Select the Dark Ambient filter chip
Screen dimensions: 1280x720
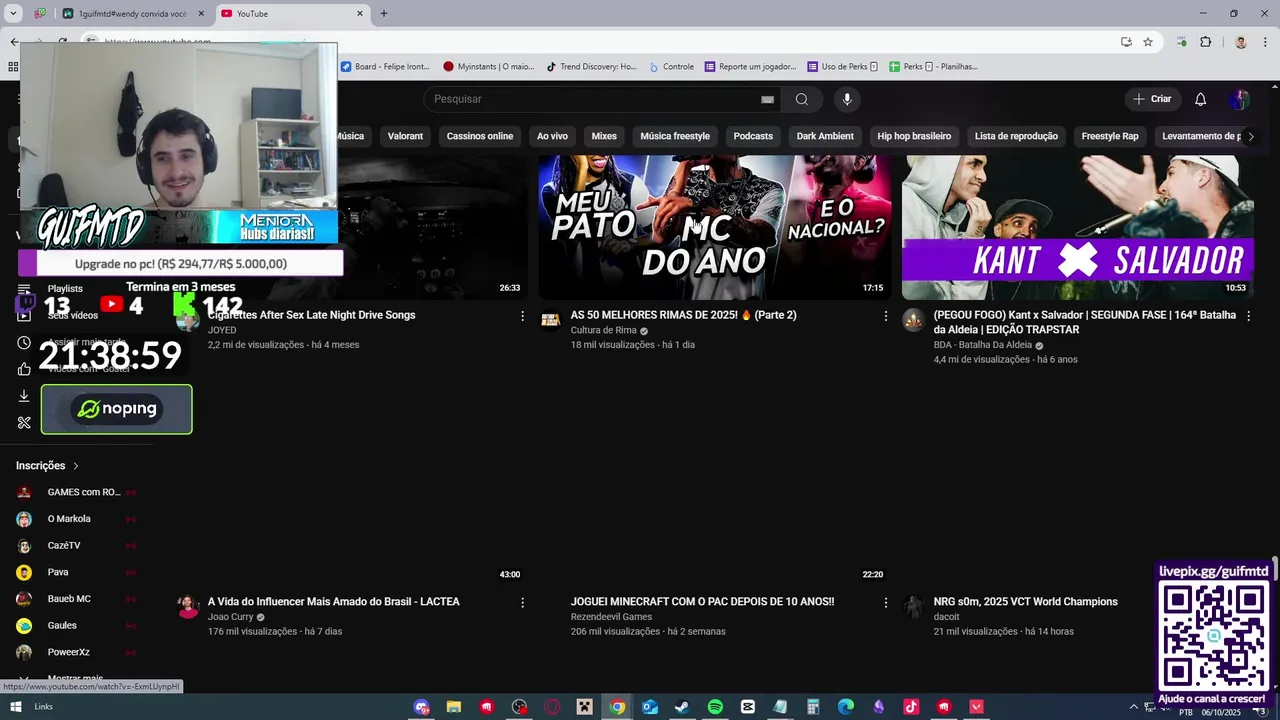(825, 136)
